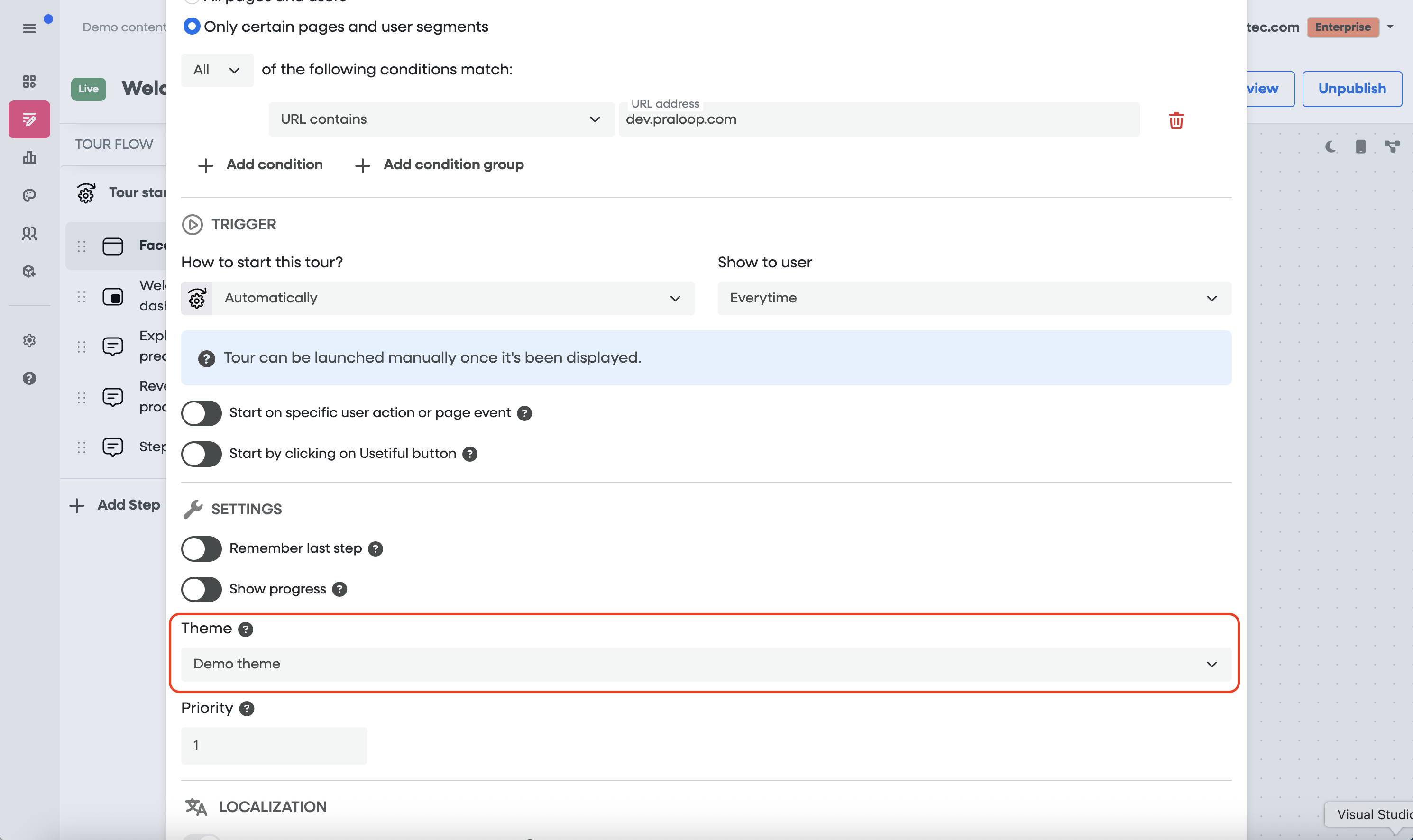Image resolution: width=1413 pixels, height=840 pixels.
Task: Click the red trash icon to delete condition
Action: click(x=1176, y=120)
